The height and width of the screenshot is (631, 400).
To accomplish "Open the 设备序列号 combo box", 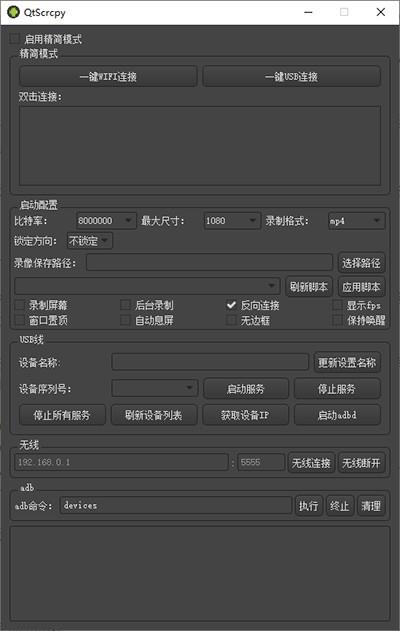I will coord(155,388).
